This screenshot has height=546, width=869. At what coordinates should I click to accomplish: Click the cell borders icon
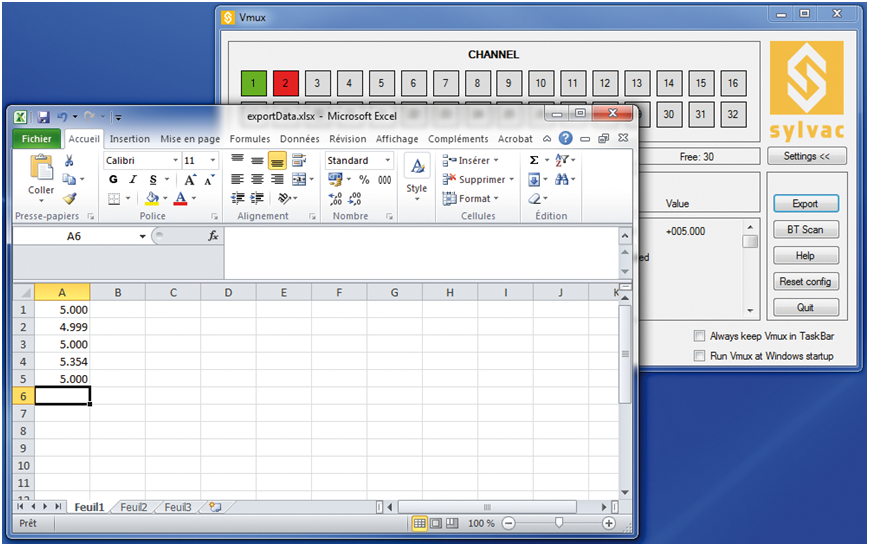tap(114, 198)
